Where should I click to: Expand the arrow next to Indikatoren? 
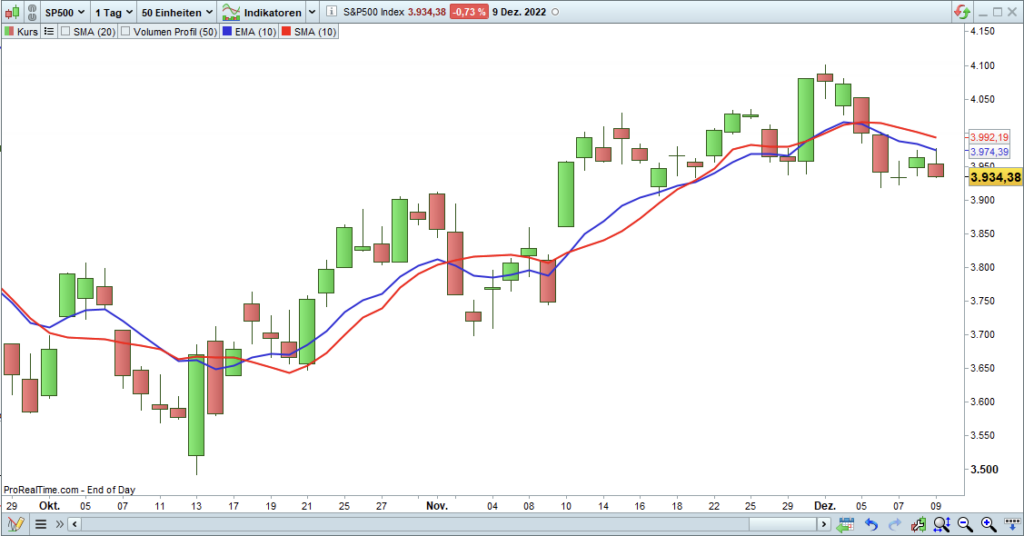[311, 13]
